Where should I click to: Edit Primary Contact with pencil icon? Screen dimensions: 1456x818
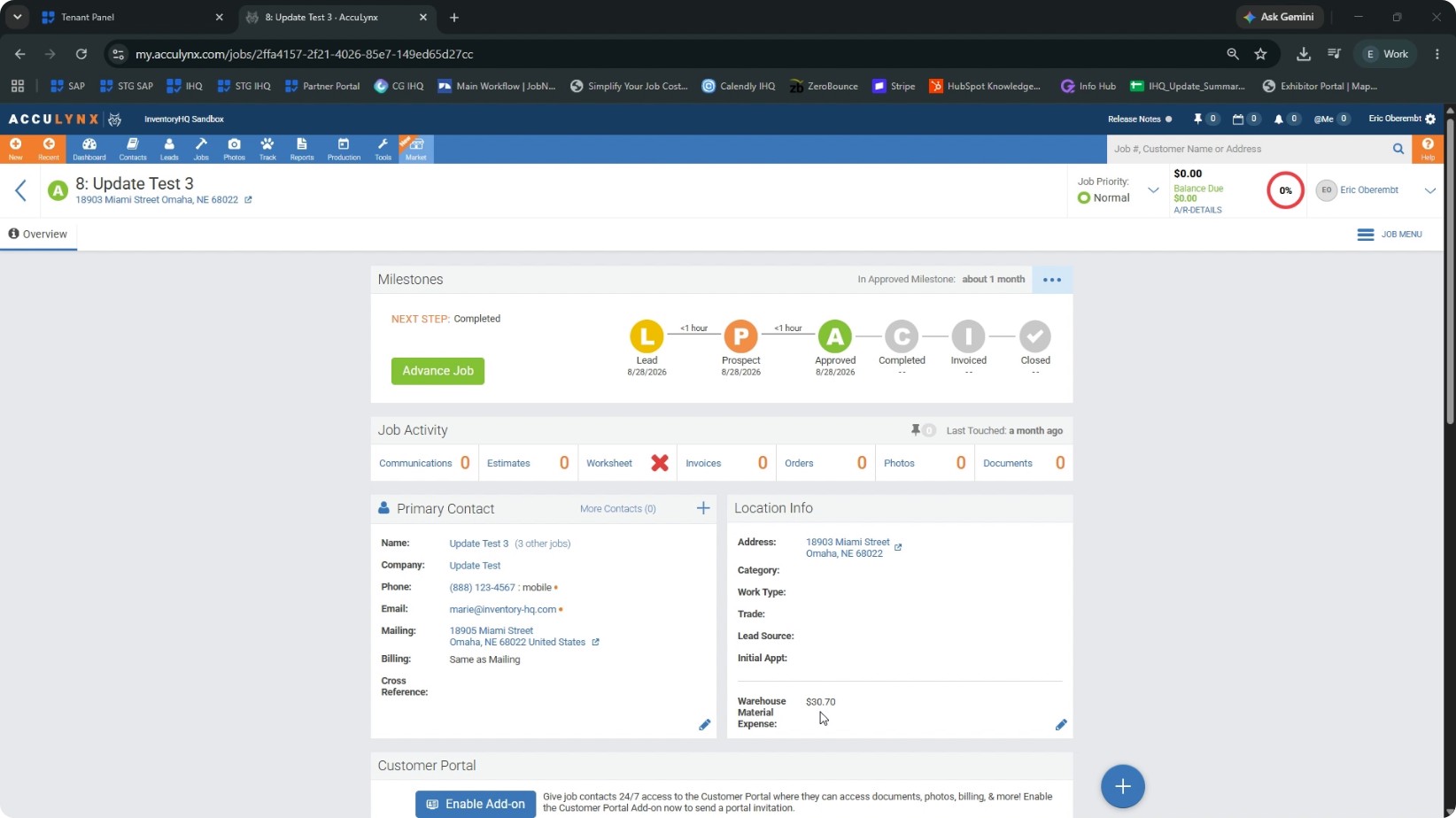[705, 725]
